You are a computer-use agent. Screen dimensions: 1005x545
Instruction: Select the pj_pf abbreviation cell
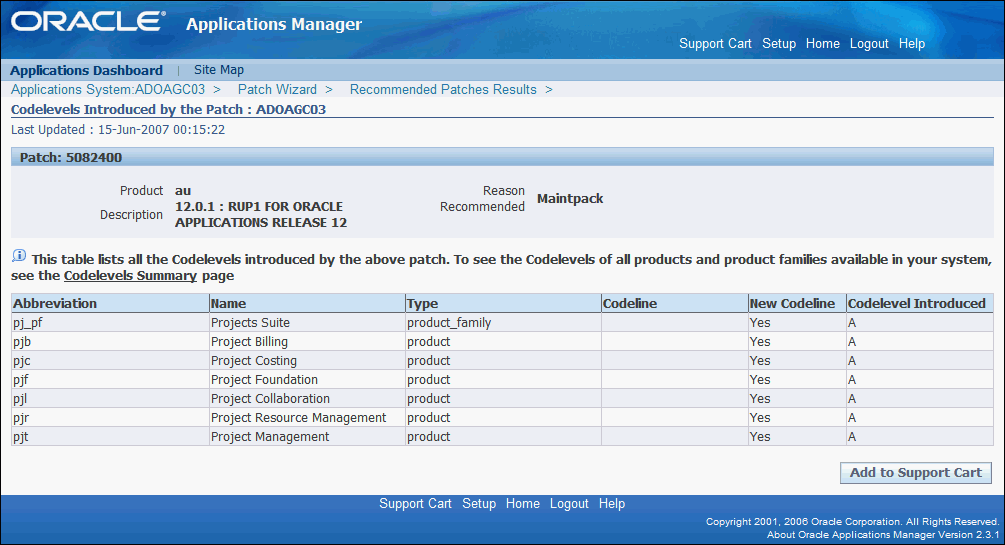coord(110,323)
